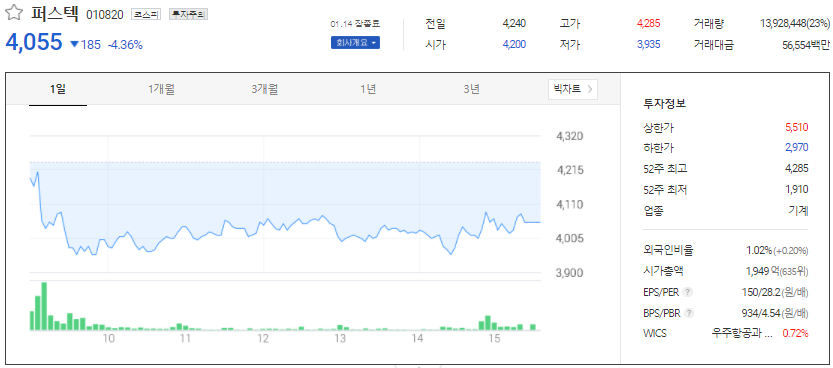The image size is (833, 368).
Task: Click the WICS change 0.72%
Action: (795, 333)
